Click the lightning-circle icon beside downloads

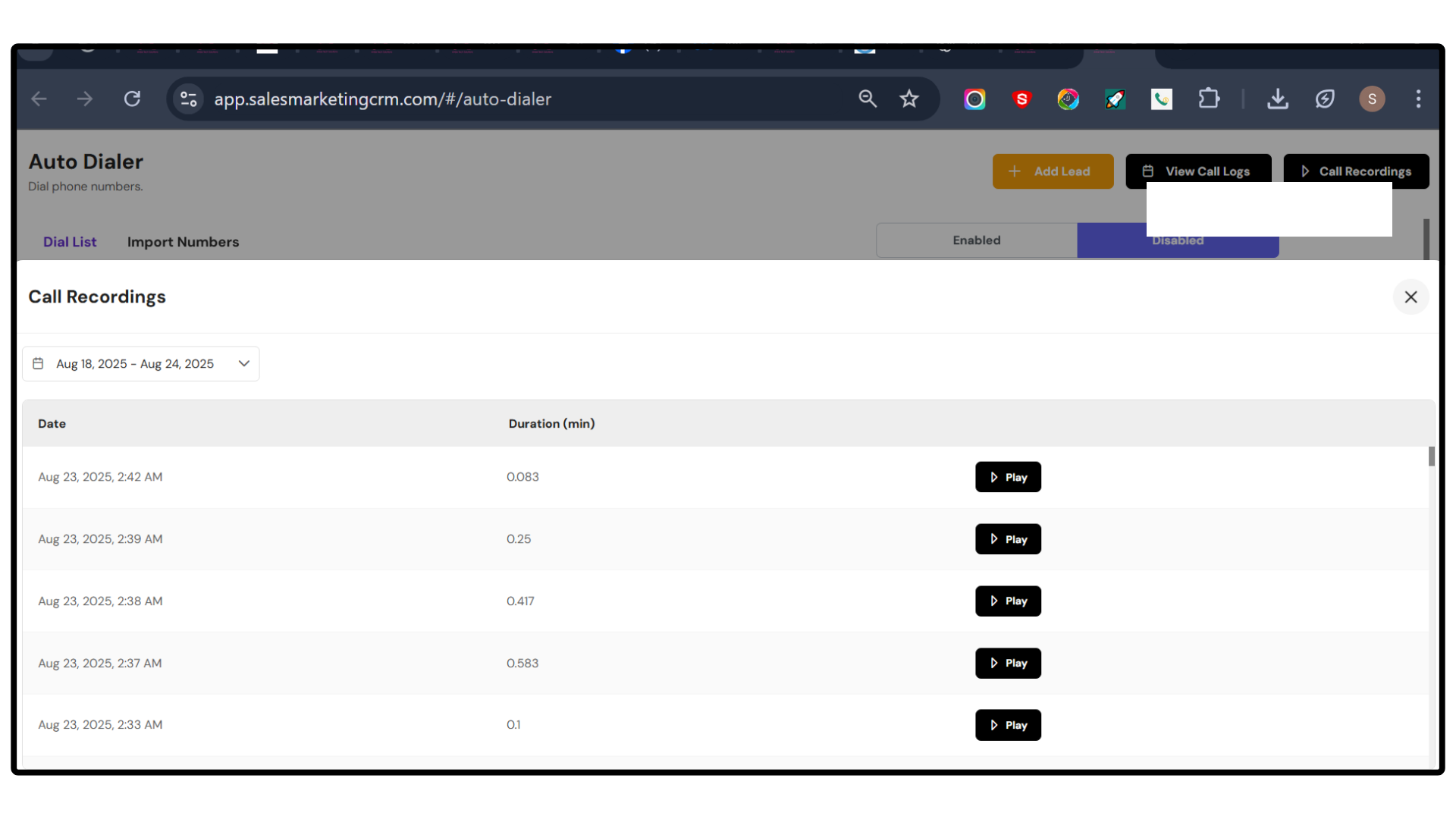point(1325,99)
